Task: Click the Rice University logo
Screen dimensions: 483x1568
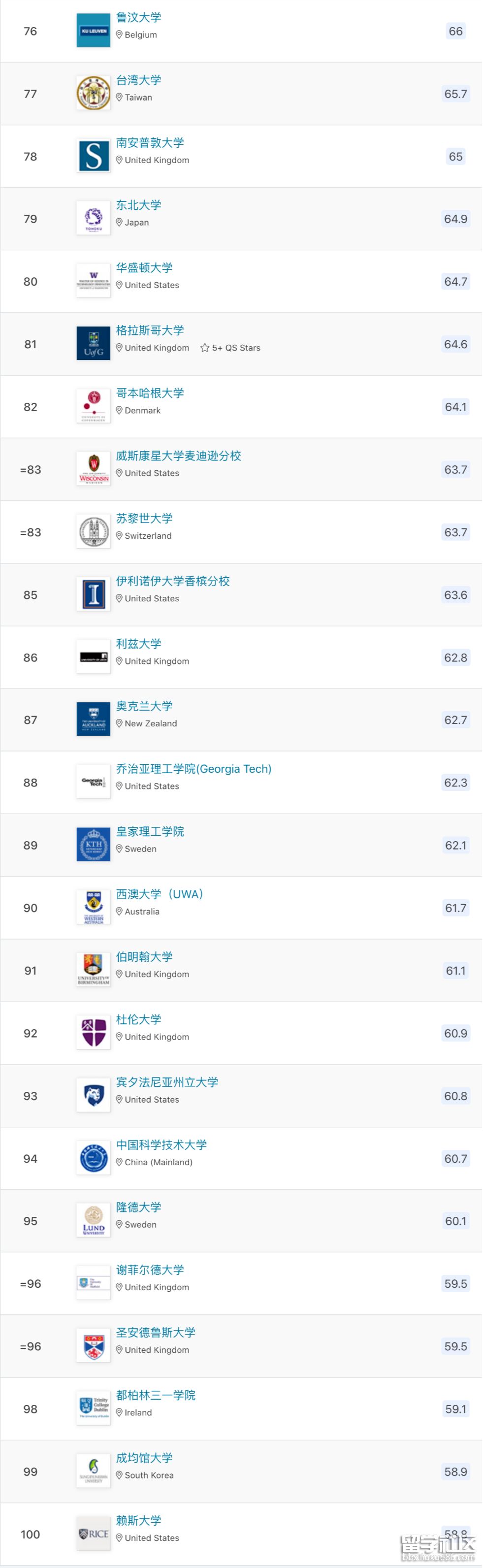Action: 93,1534
